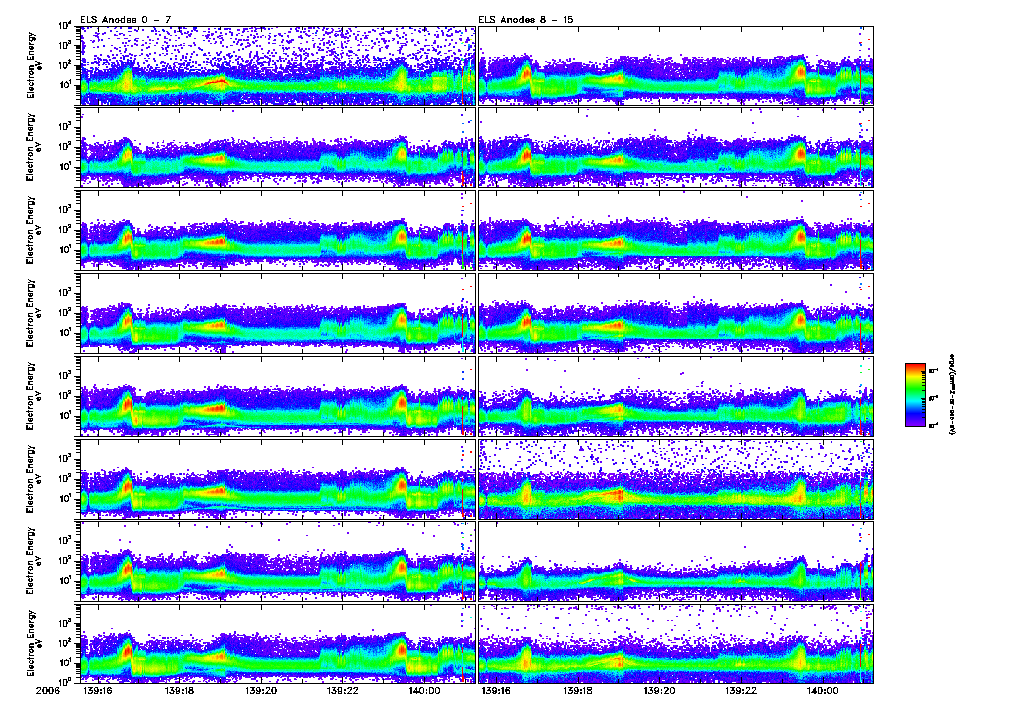Click the "Electron Energy eV" axis label of the topmost panel

35,65
